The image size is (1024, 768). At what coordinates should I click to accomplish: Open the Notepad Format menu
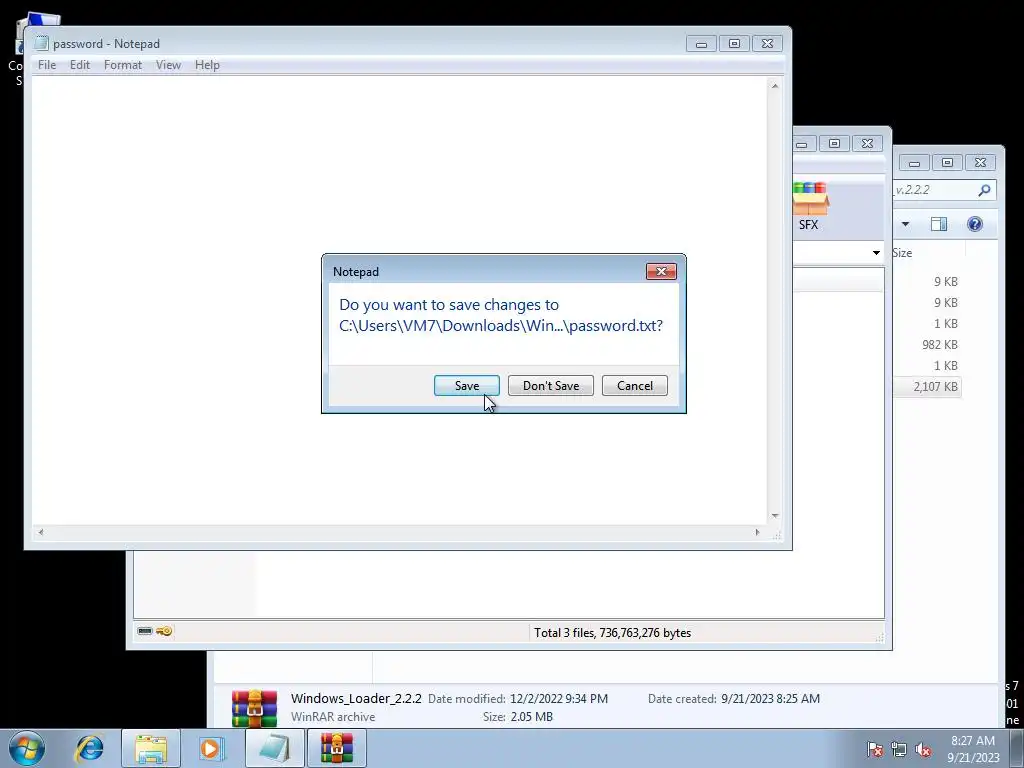pos(123,65)
